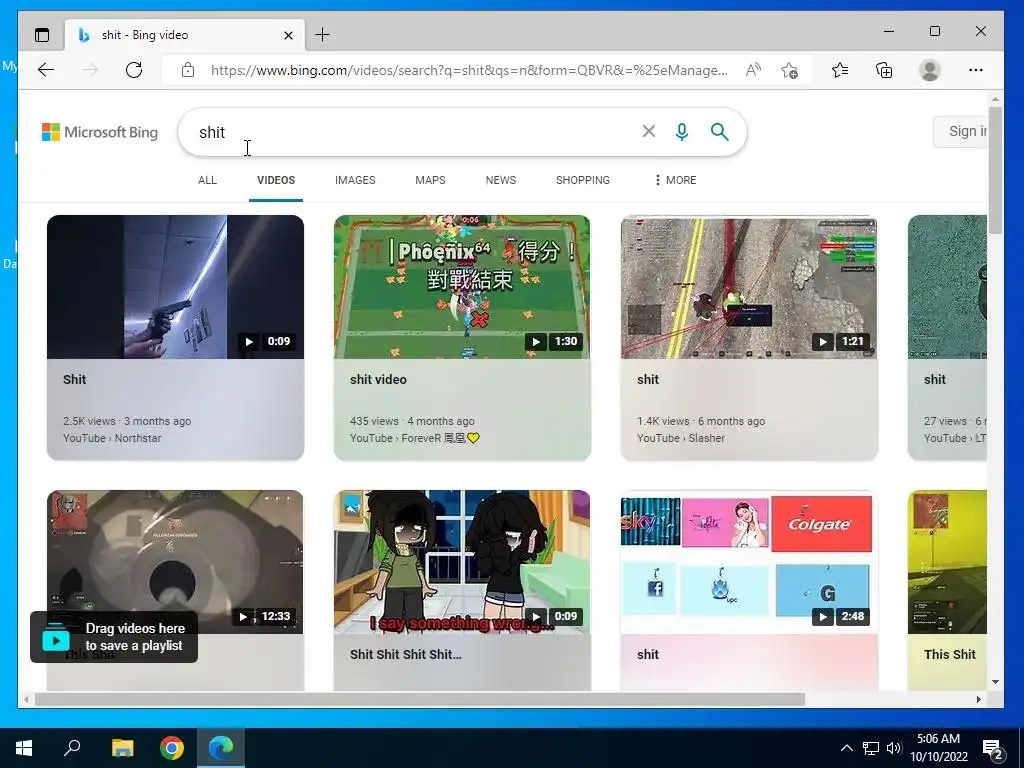The height and width of the screenshot is (768, 1024).
Task: Play the Phoenix game 1:30 video
Action: click(462, 287)
